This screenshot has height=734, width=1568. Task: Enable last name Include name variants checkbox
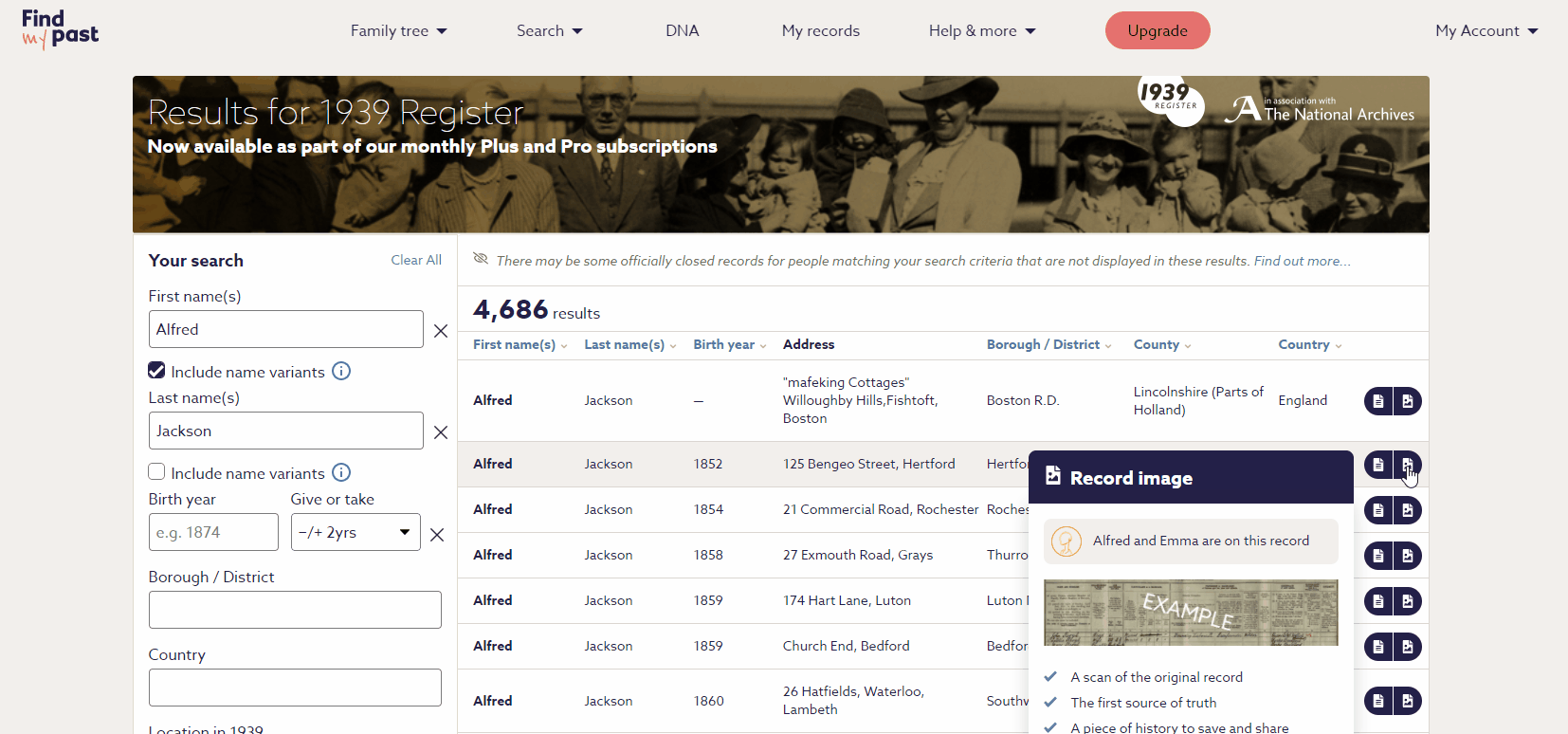tap(157, 472)
